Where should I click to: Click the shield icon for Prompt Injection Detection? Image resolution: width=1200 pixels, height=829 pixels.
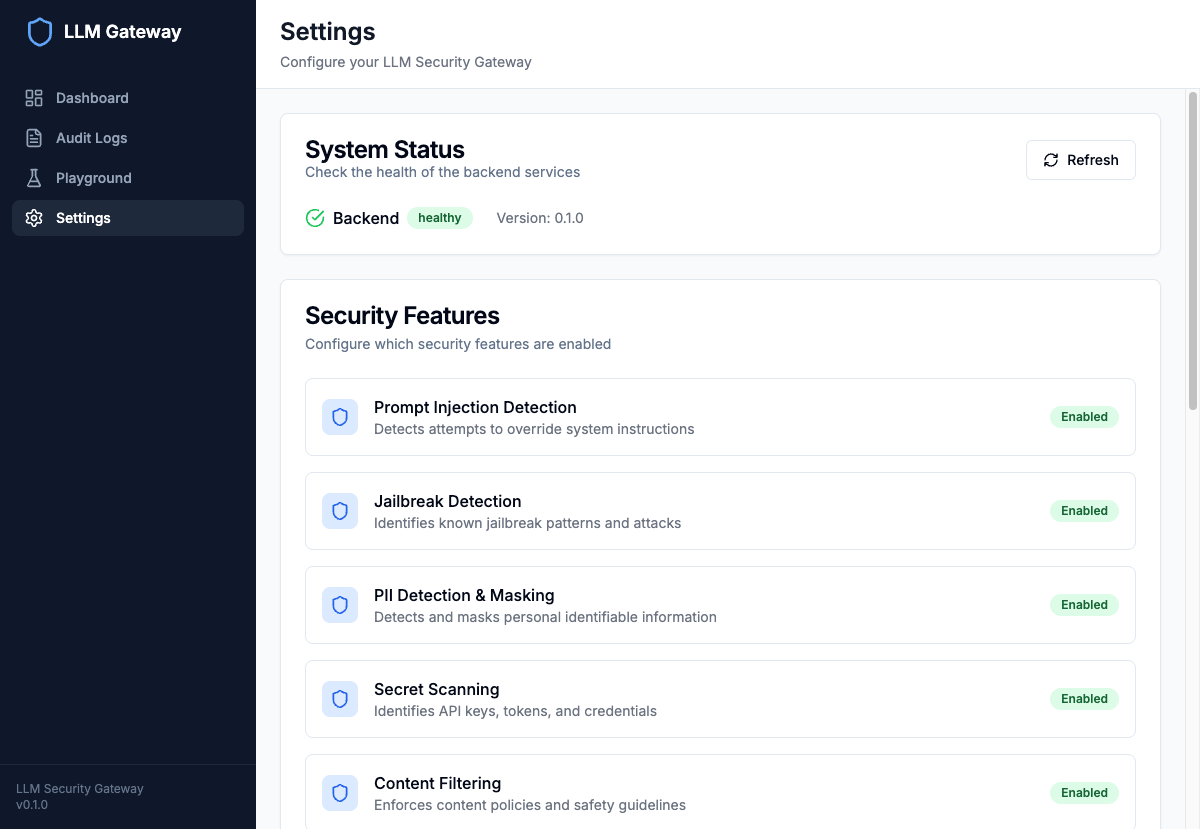tap(340, 417)
